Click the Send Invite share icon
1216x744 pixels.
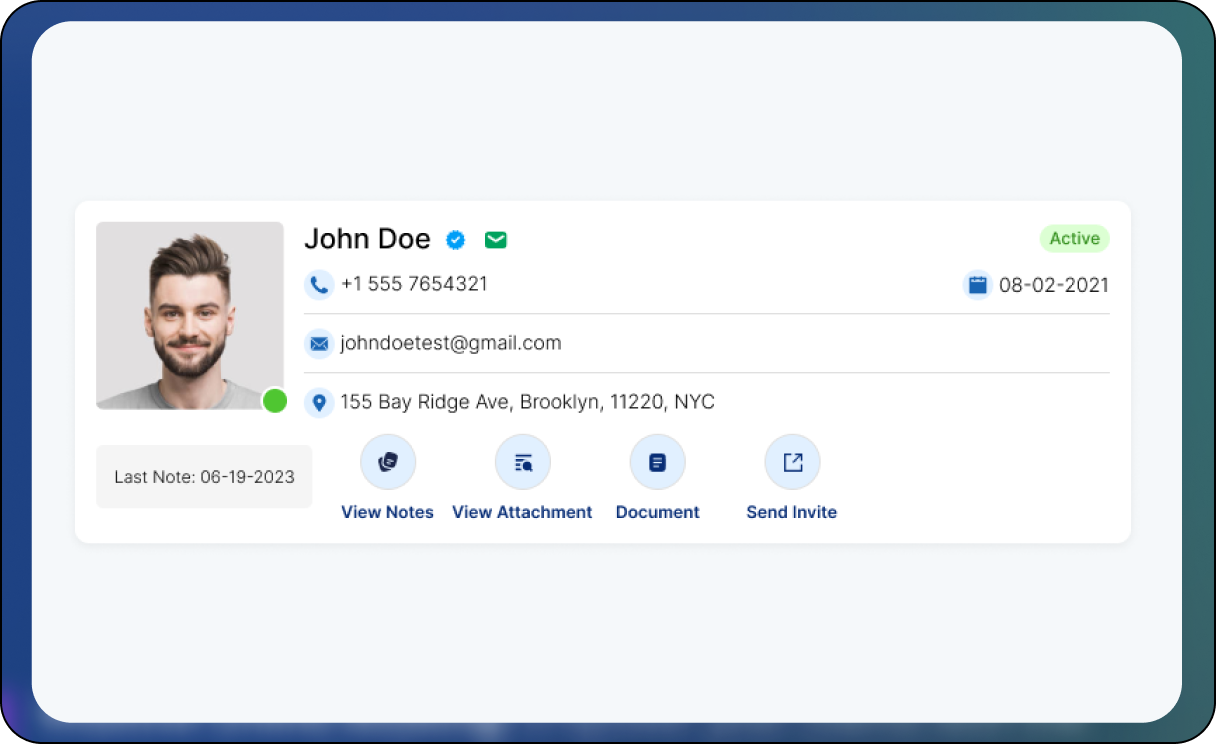point(792,462)
